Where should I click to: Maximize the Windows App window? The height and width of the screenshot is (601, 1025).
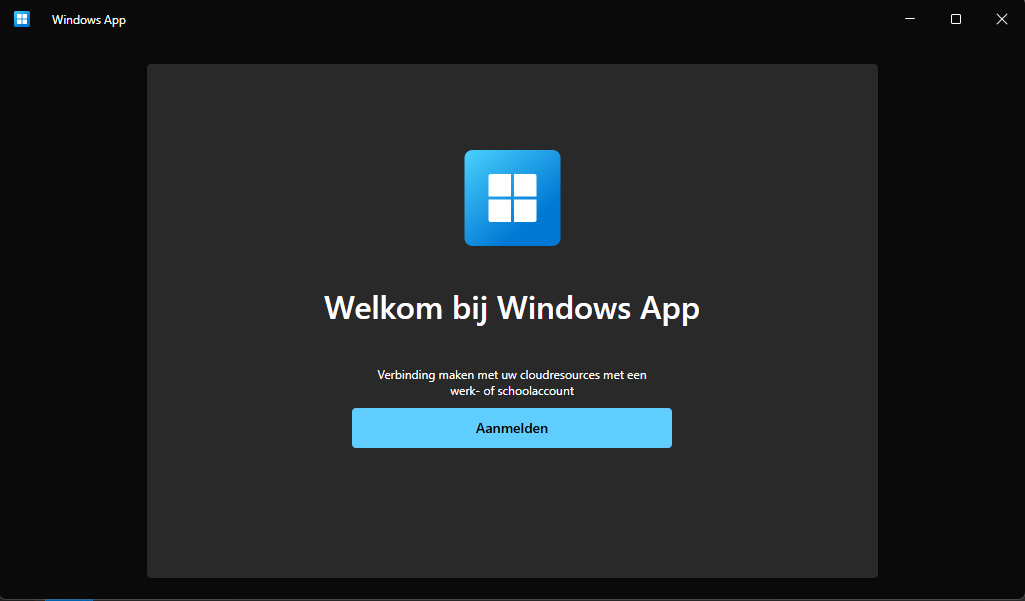(x=956, y=19)
